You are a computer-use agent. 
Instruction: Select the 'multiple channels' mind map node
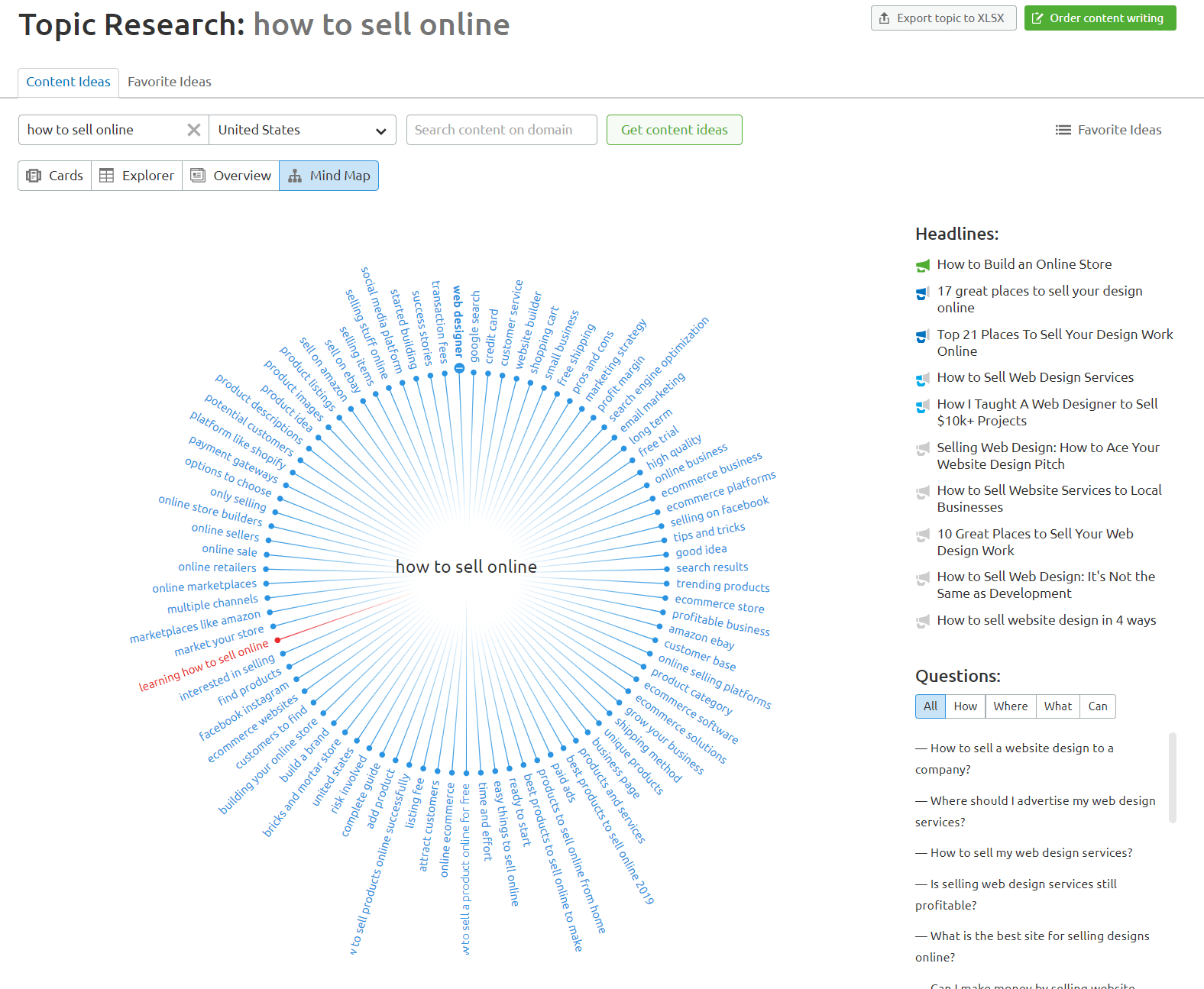[212, 604]
